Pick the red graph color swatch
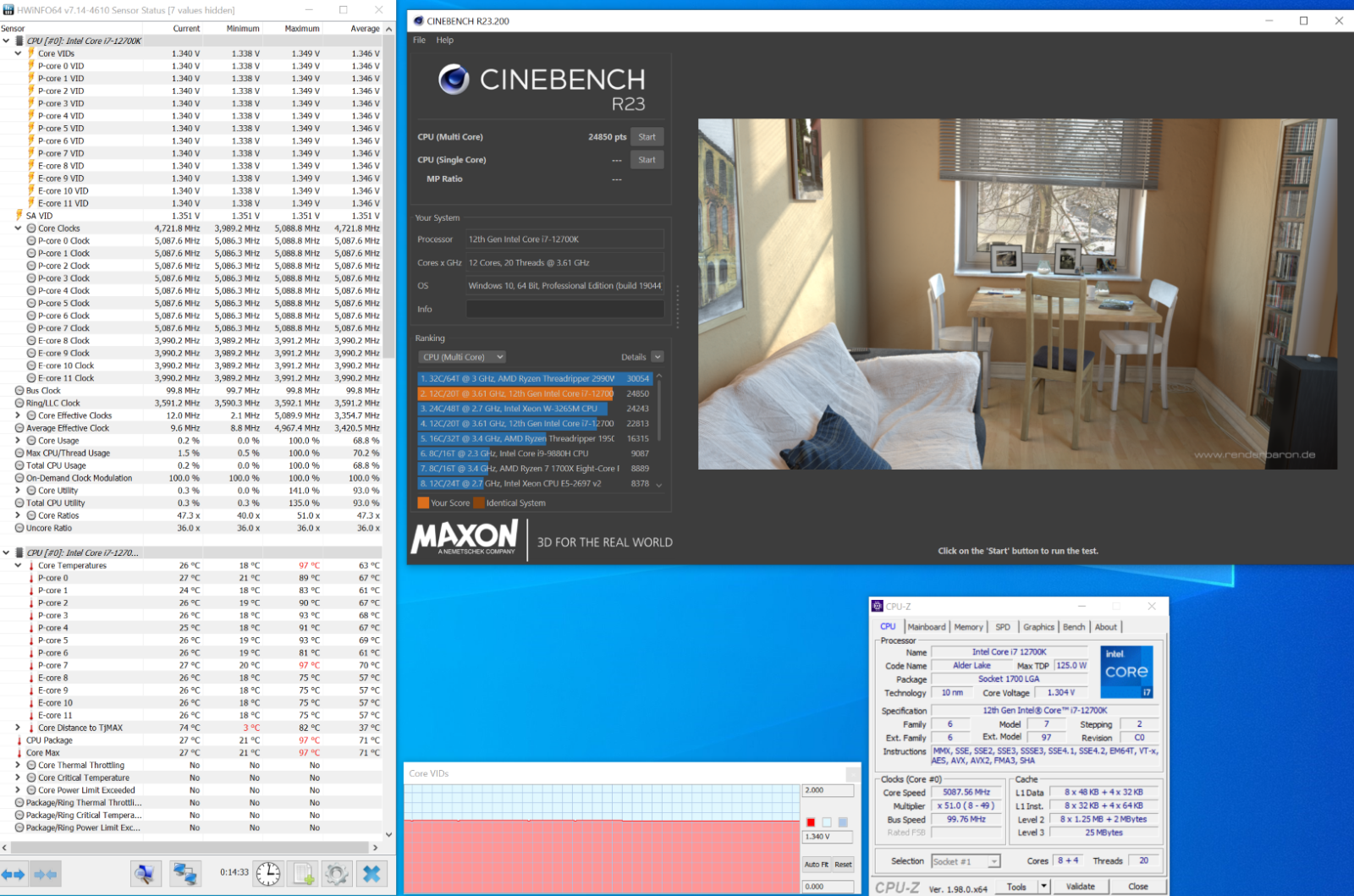The image size is (1354, 896). (x=811, y=822)
